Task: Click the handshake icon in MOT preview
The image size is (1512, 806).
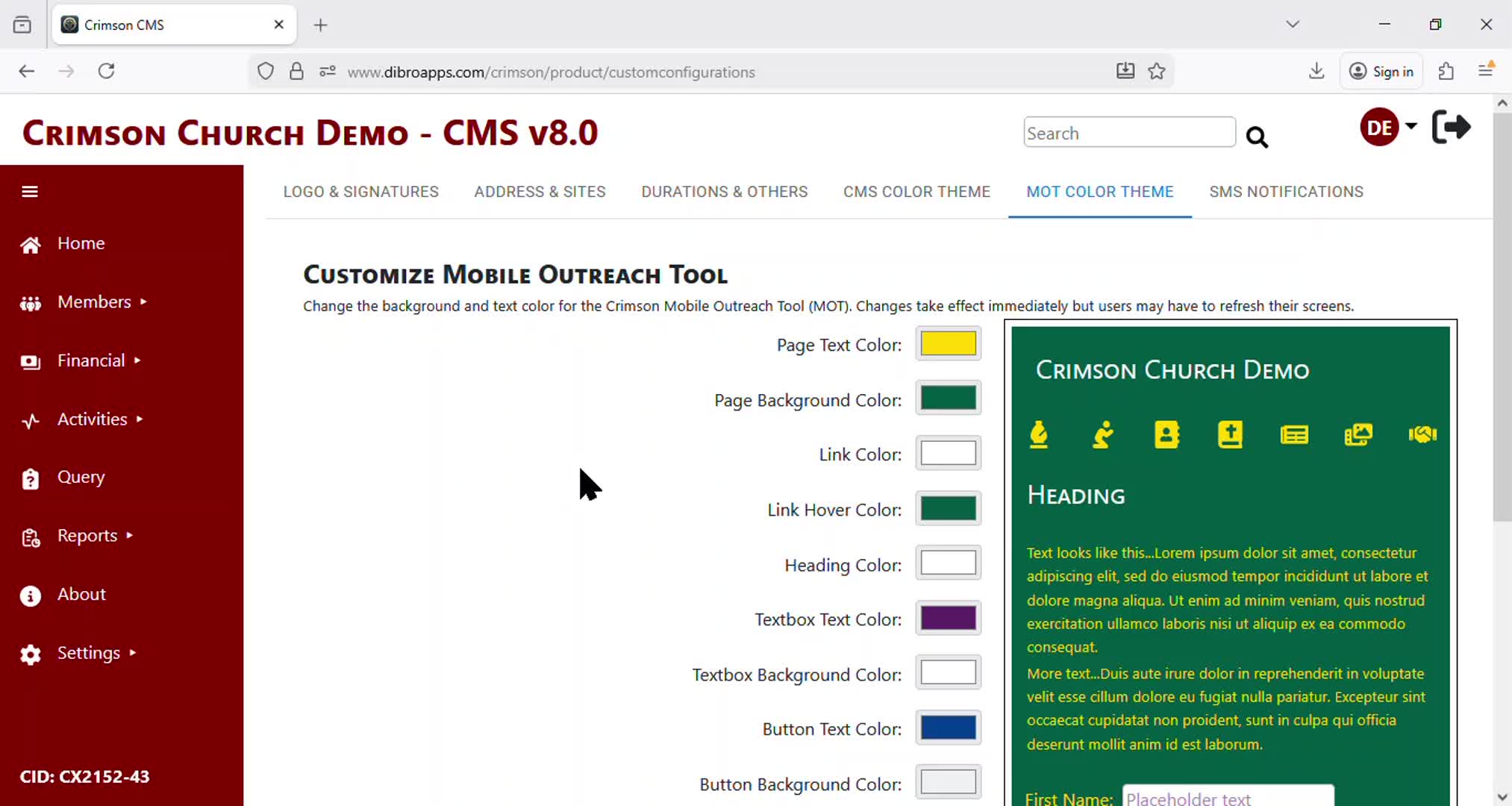Action: tap(1422, 434)
